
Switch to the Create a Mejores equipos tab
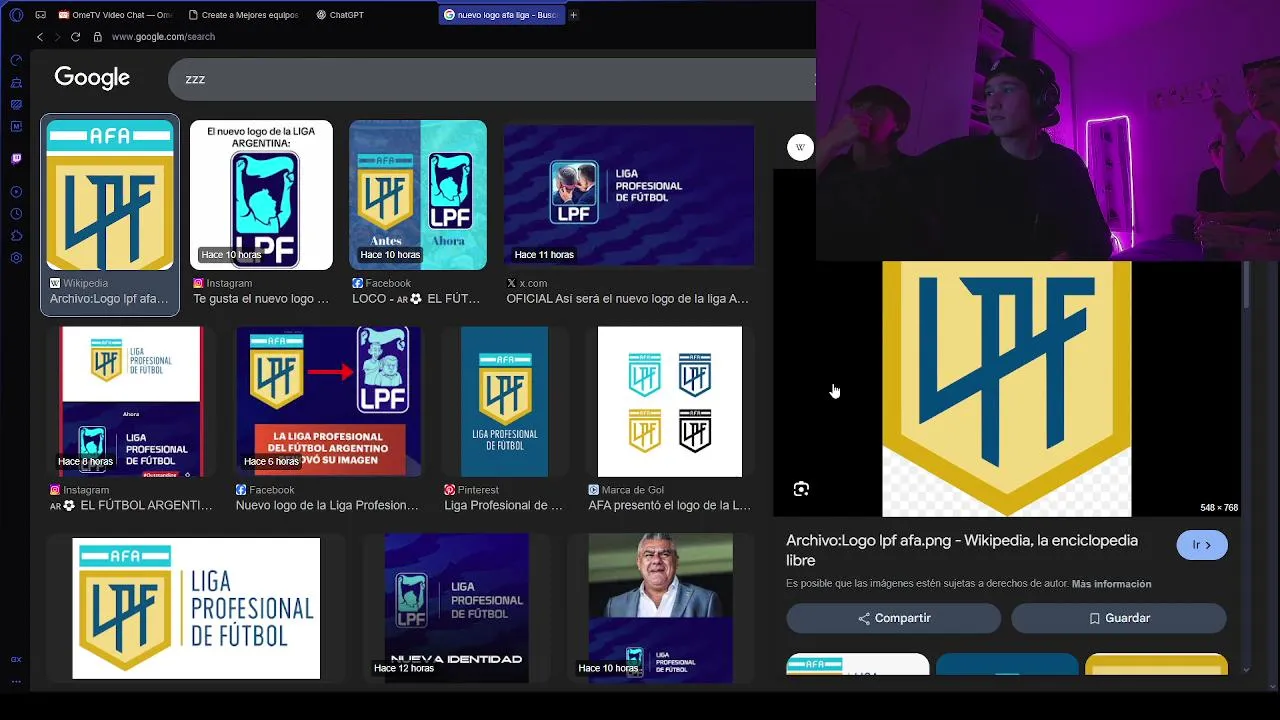tap(242, 15)
